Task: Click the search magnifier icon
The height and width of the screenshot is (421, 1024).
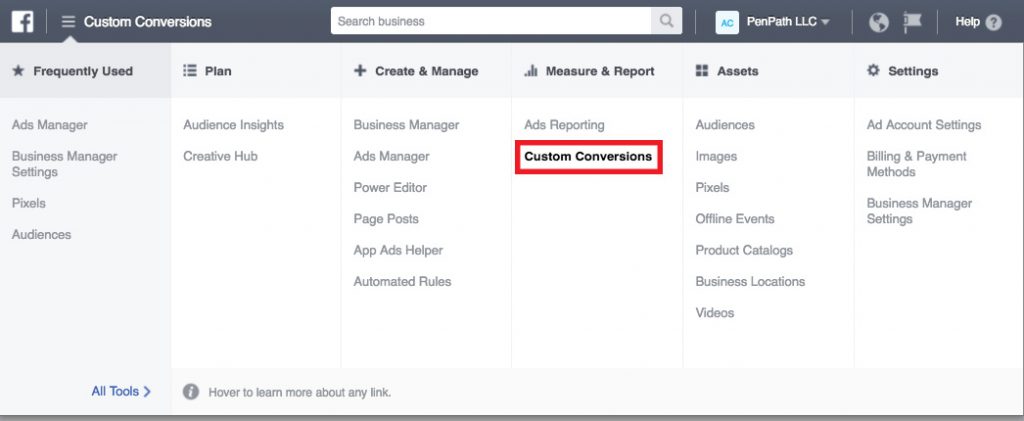Action: [x=666, y=21]
